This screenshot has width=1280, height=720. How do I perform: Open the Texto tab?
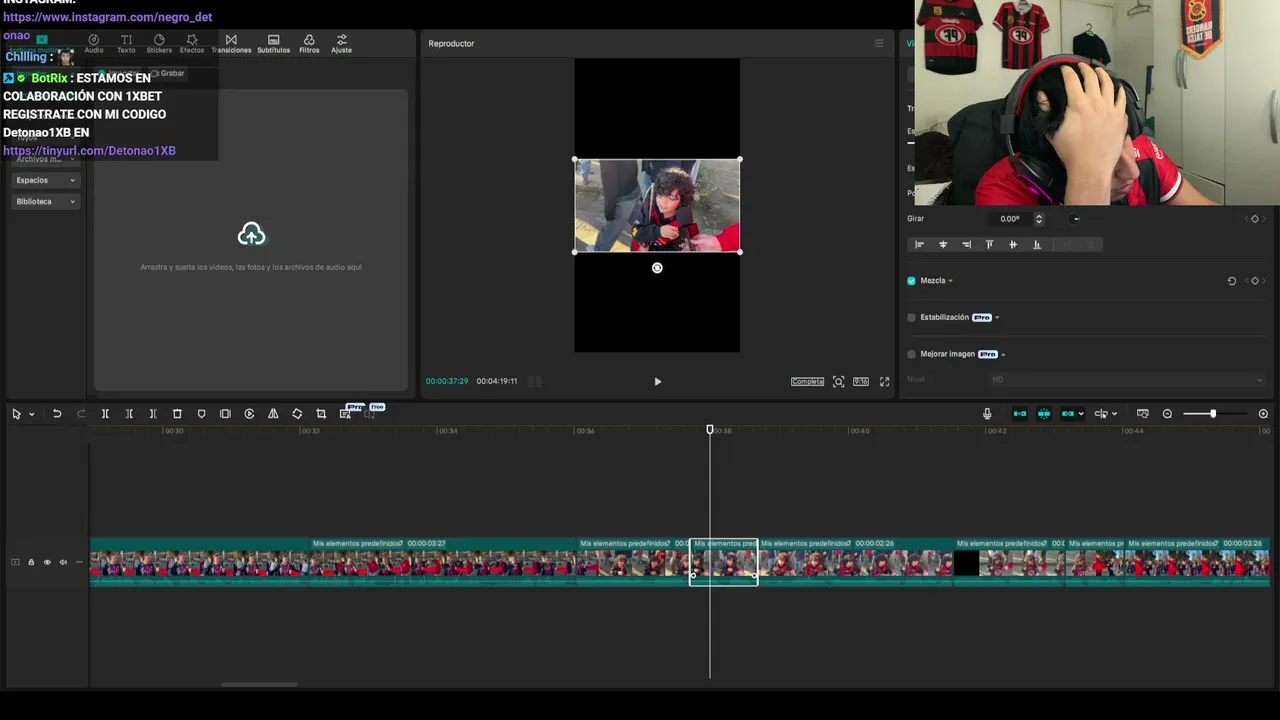[126, 44]
